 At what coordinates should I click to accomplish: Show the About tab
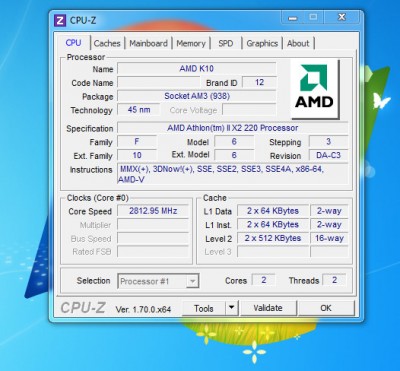click(298, 43)
